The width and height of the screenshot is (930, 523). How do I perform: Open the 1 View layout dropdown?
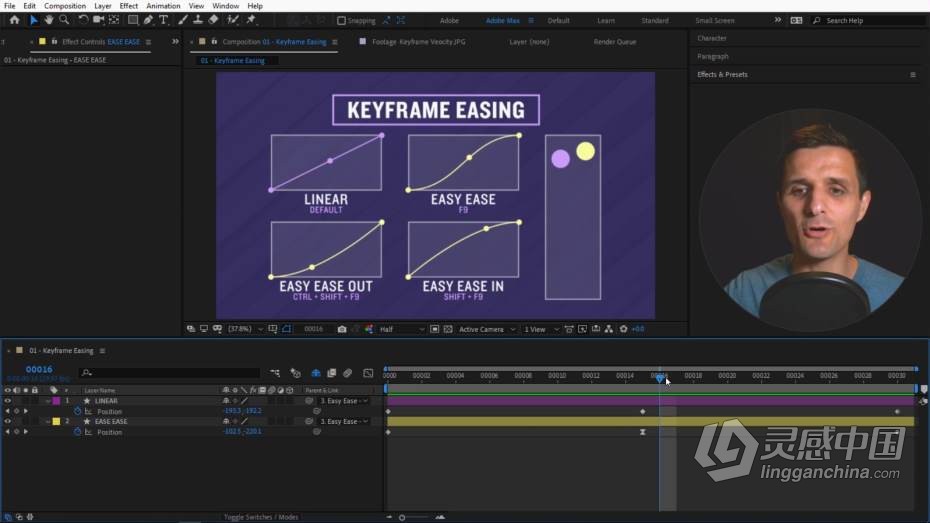(x=541, y=329)
